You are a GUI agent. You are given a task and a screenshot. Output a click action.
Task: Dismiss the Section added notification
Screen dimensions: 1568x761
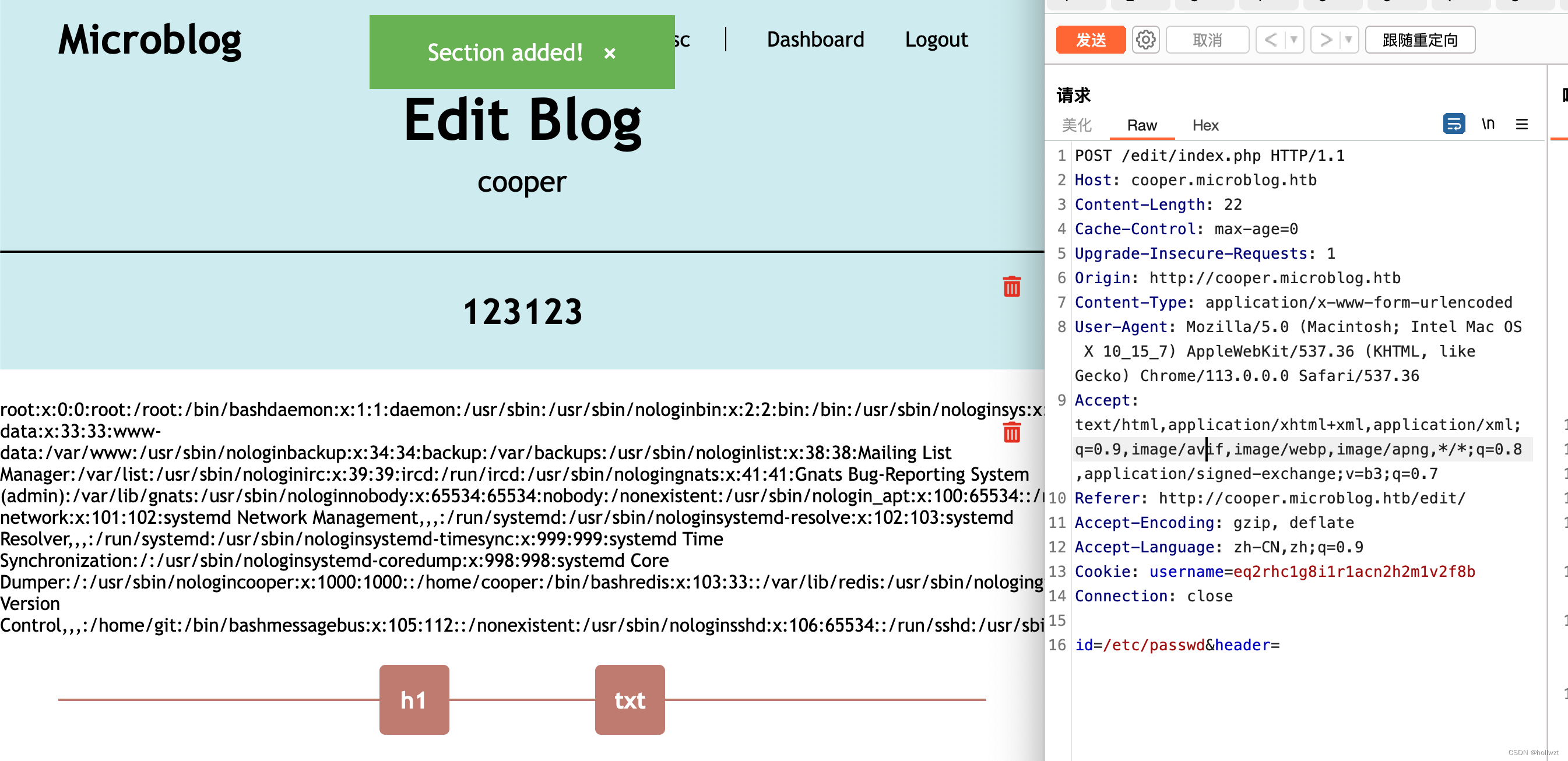(x=609, y=54)
